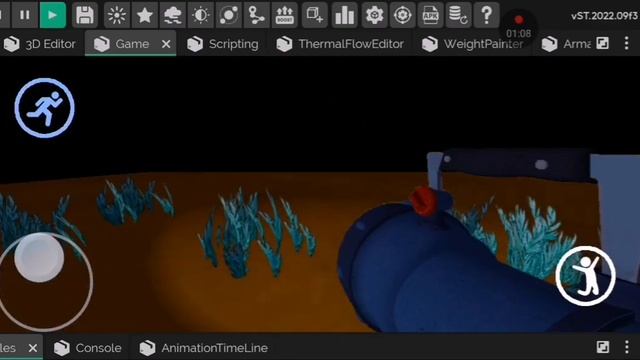Screen dimensions: 640x360
Task: Touch the virtual joystick knob
Action: click(x=39, y=257)
